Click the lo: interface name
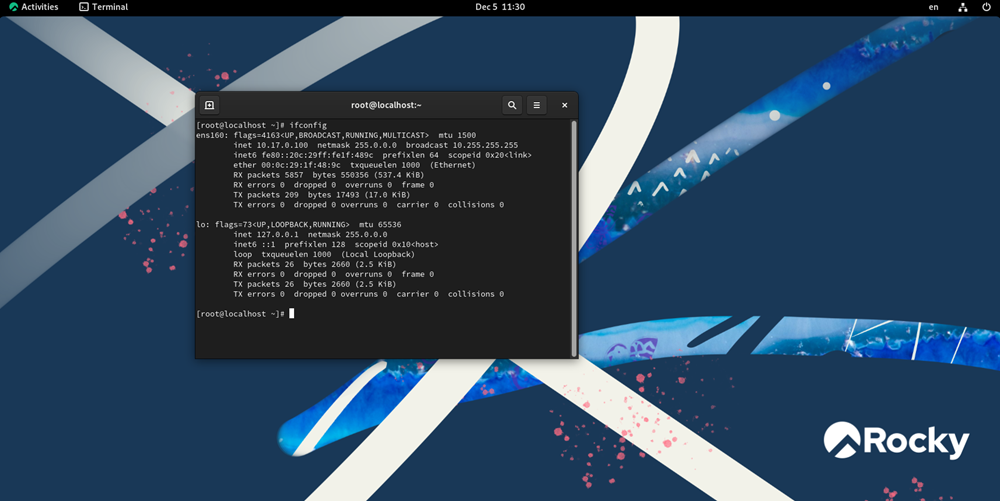 click(x=203, y=224)
